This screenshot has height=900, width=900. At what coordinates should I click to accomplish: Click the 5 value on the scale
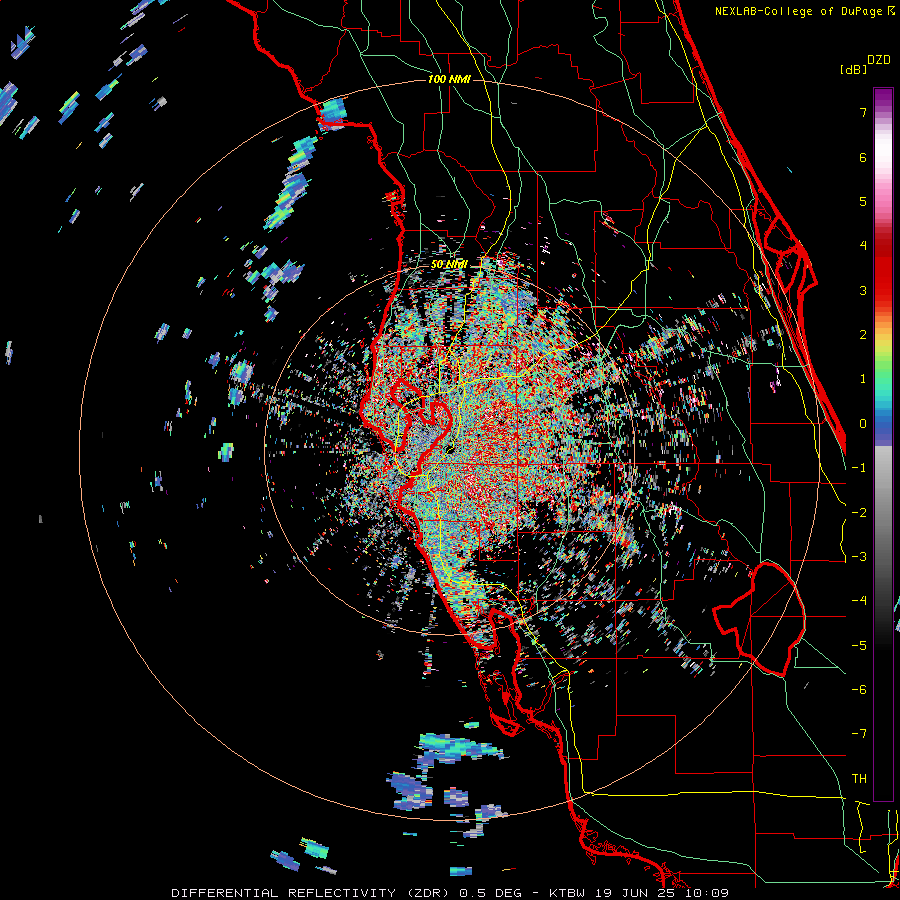coord(863,201)
